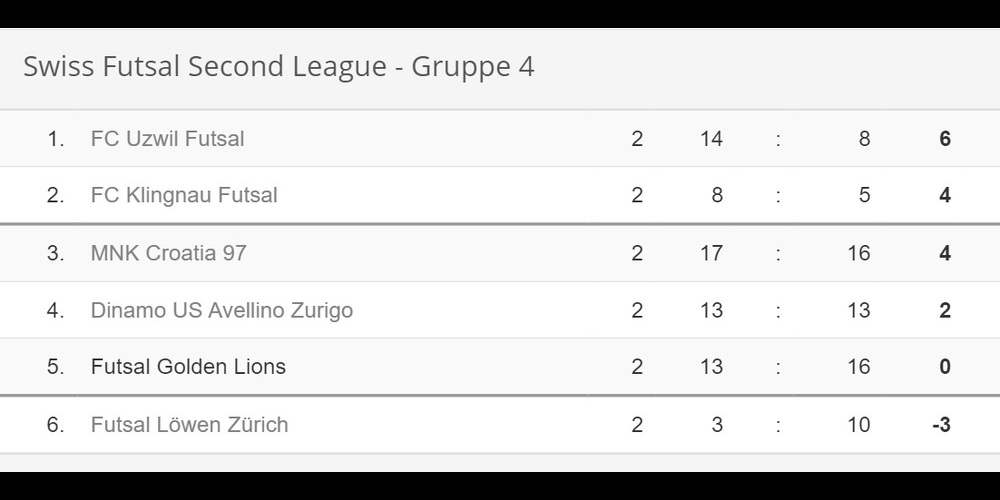1000x500 pixels.
Task: Click rank number 6. in the table
Action: click(x=55, y=424)
